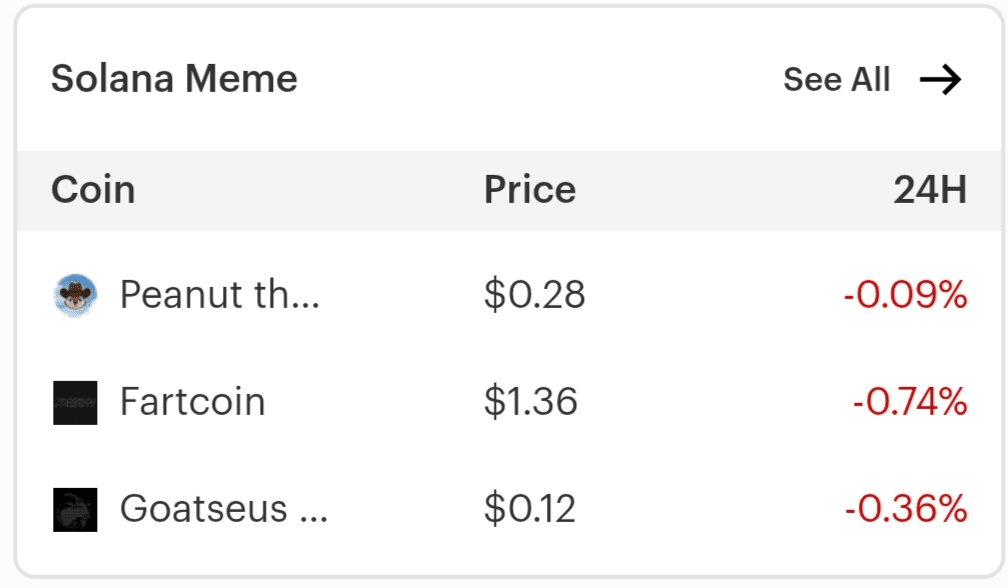Click the $1.36 price value

pyautogui.click(x=531, y=402)
